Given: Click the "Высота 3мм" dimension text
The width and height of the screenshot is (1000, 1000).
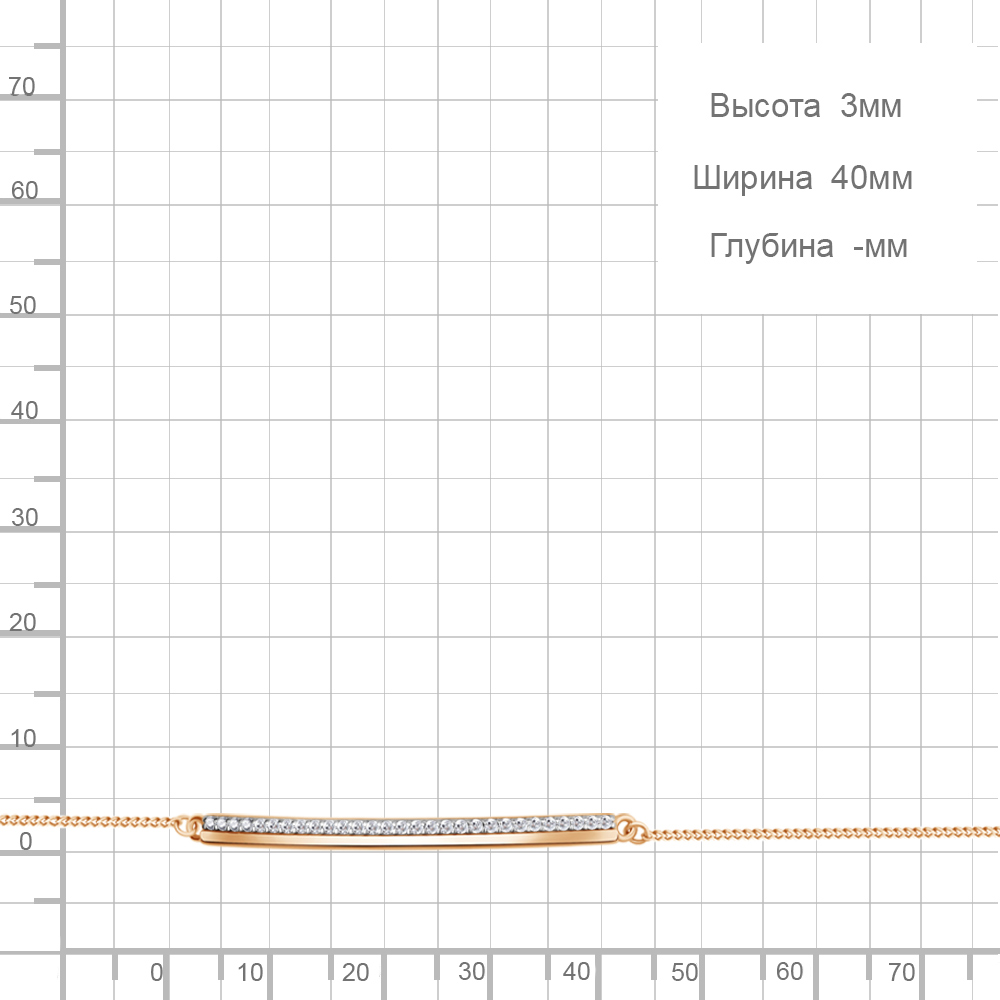Looking at the screenshot, I should [805, 106].
